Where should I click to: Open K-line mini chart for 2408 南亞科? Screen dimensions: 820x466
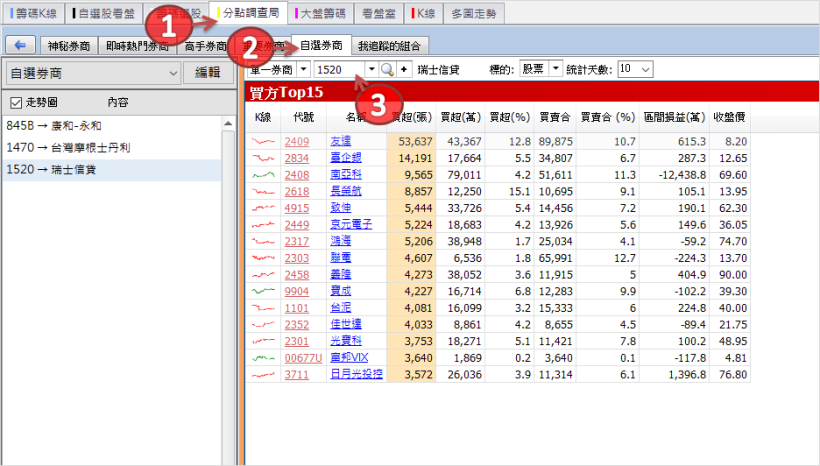(263, 175)
